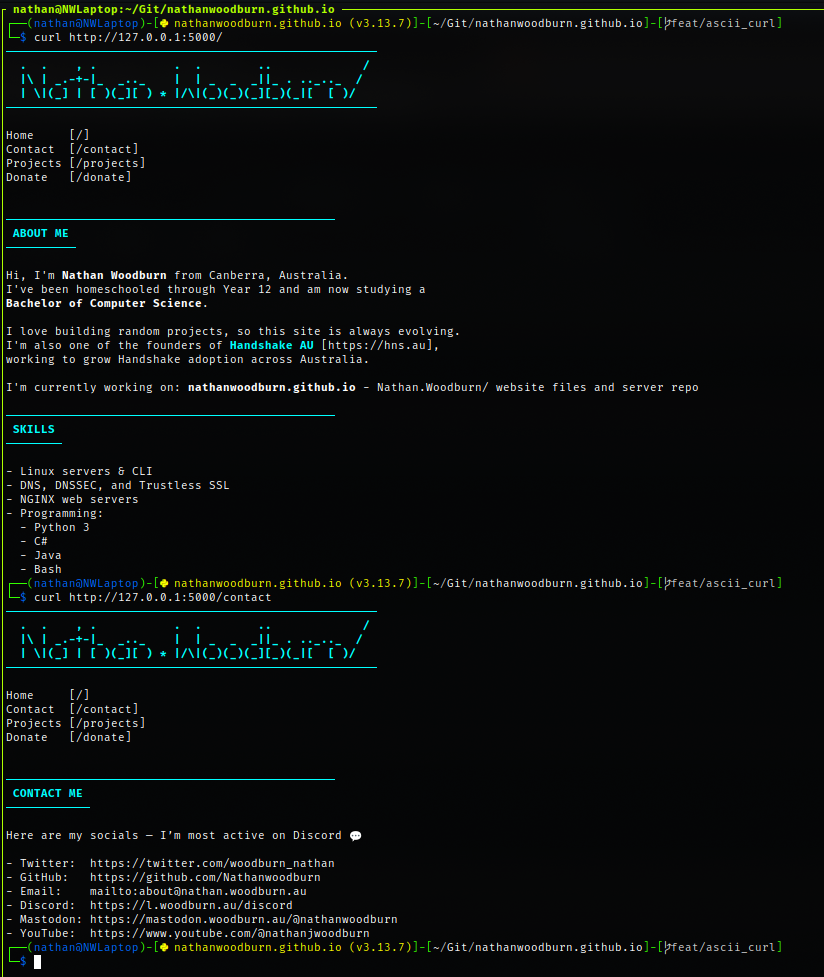Click the curl http://127.0.0.1:5000/contact command
The image size is (824, 977).
pyautogui.click(x=152, y=597)
